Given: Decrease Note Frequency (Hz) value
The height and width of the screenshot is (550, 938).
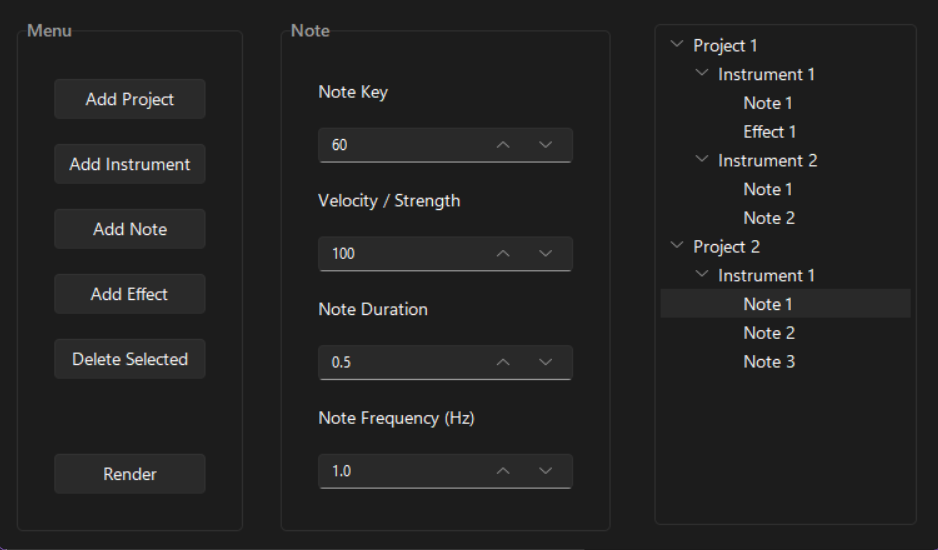Looking at the screenshot, I should click(x=545, y=471).
